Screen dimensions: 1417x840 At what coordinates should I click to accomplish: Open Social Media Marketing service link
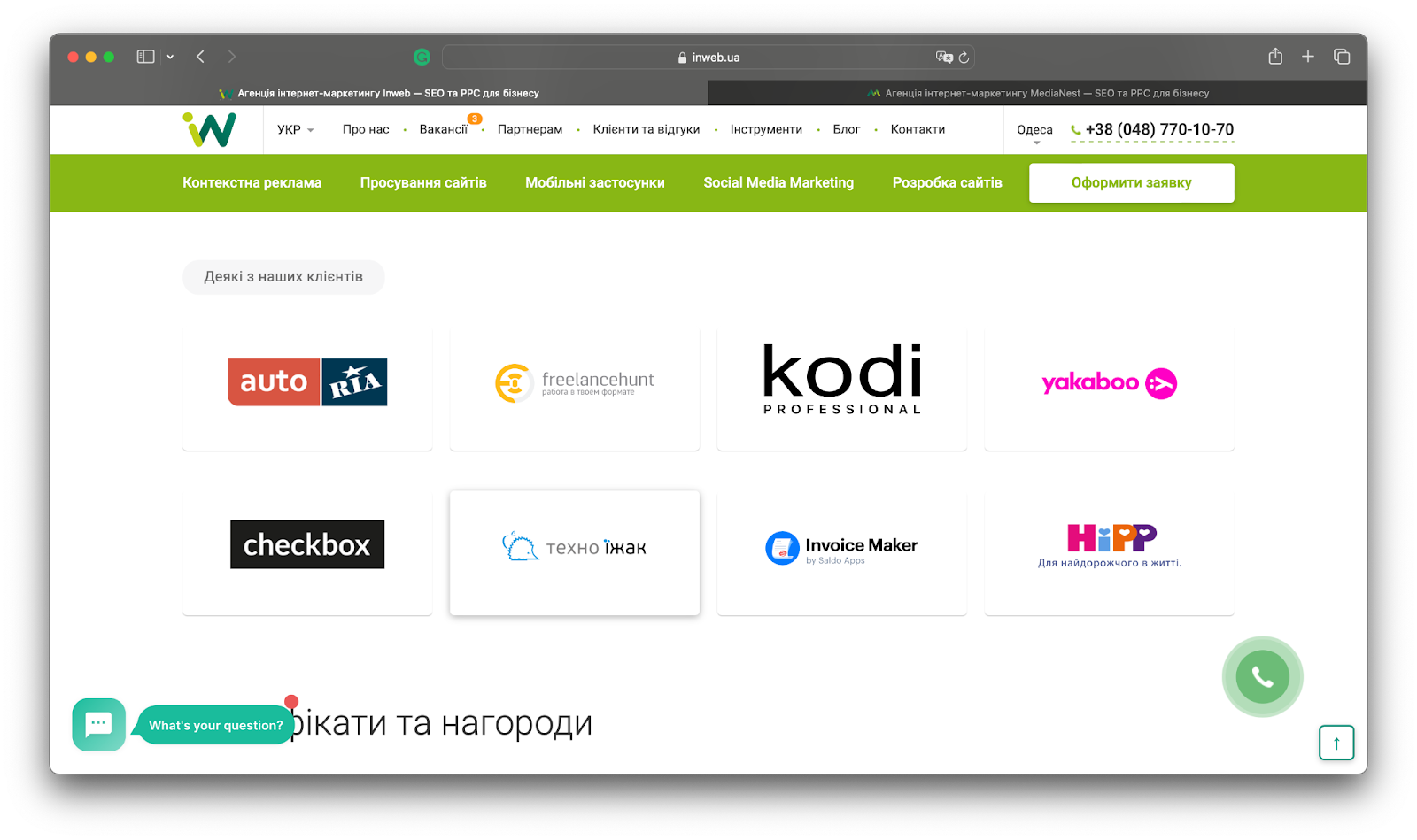778,182
